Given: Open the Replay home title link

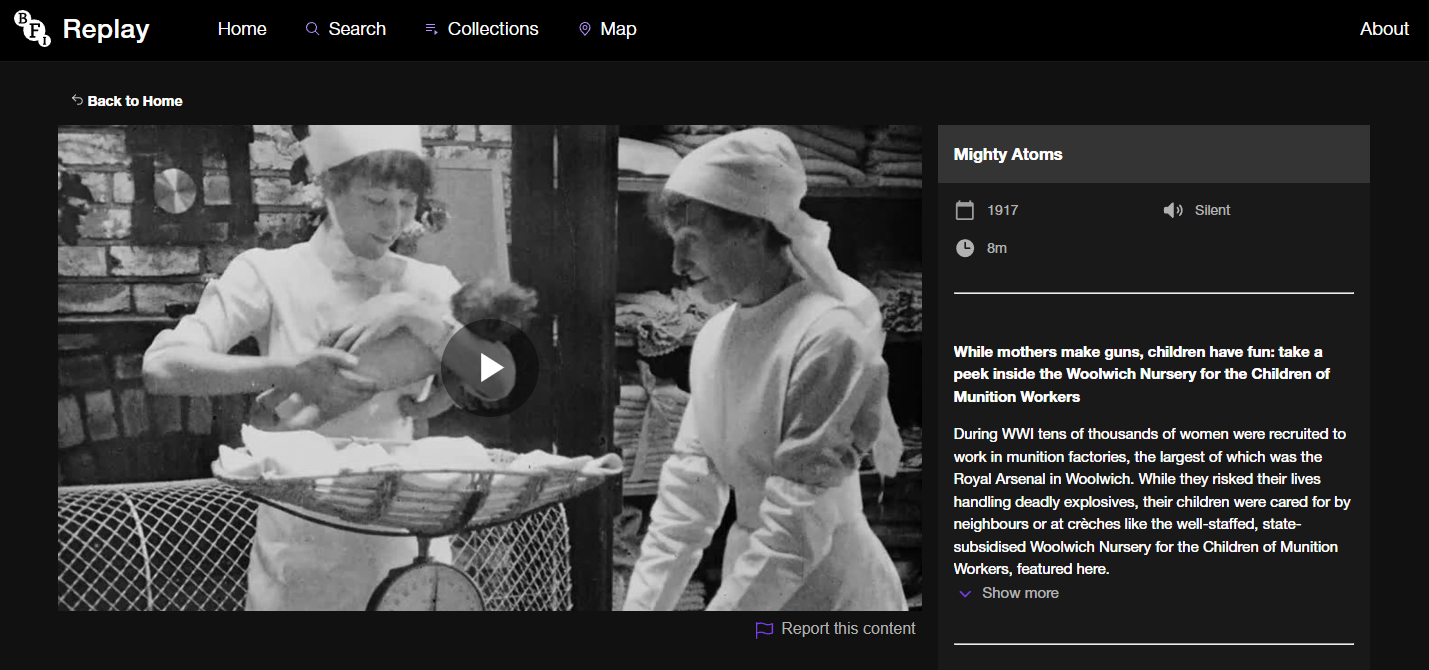Looking at the screenshot, I should [x=105, y=29].
